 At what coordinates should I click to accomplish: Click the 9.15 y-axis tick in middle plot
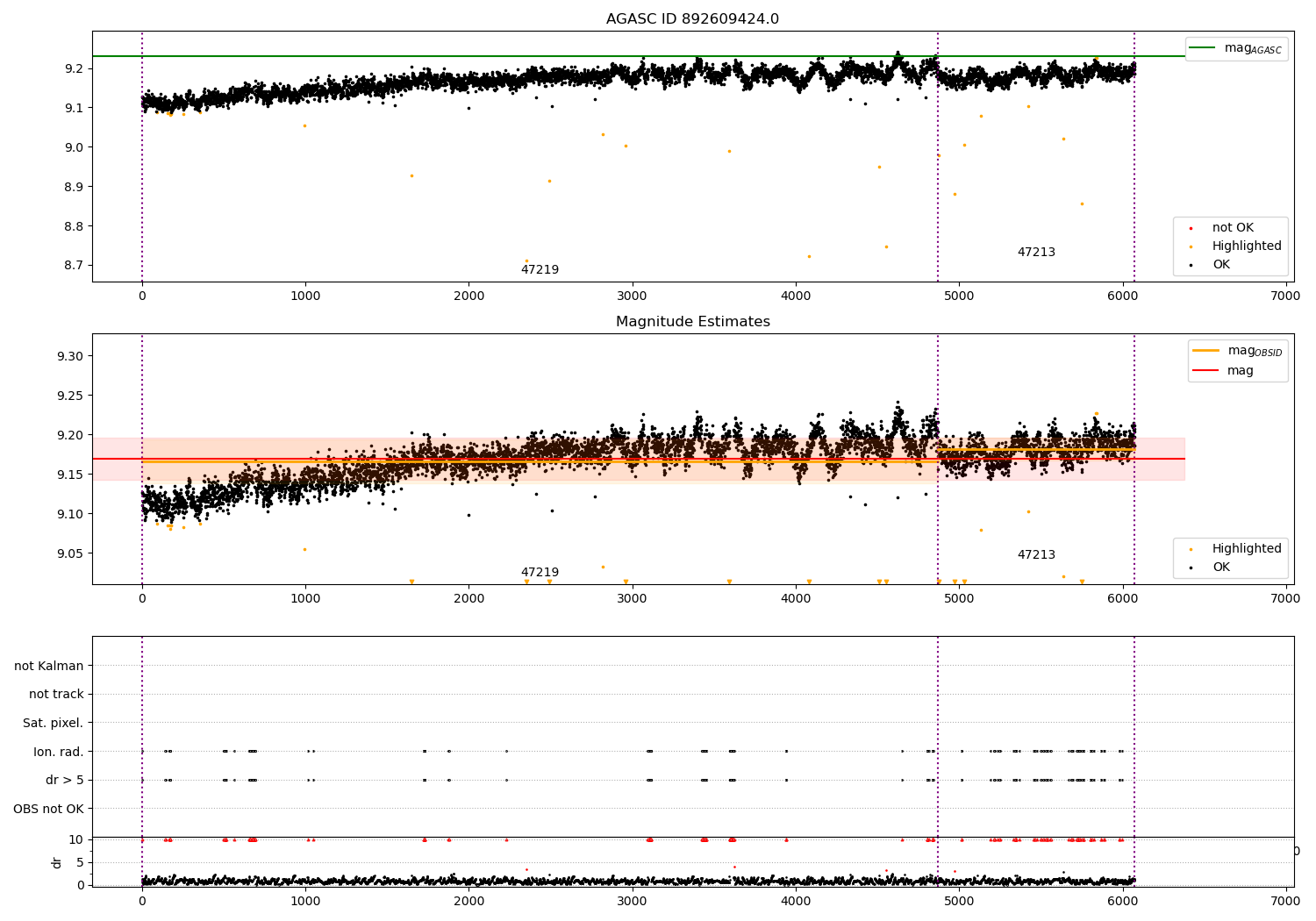[69, 475]
